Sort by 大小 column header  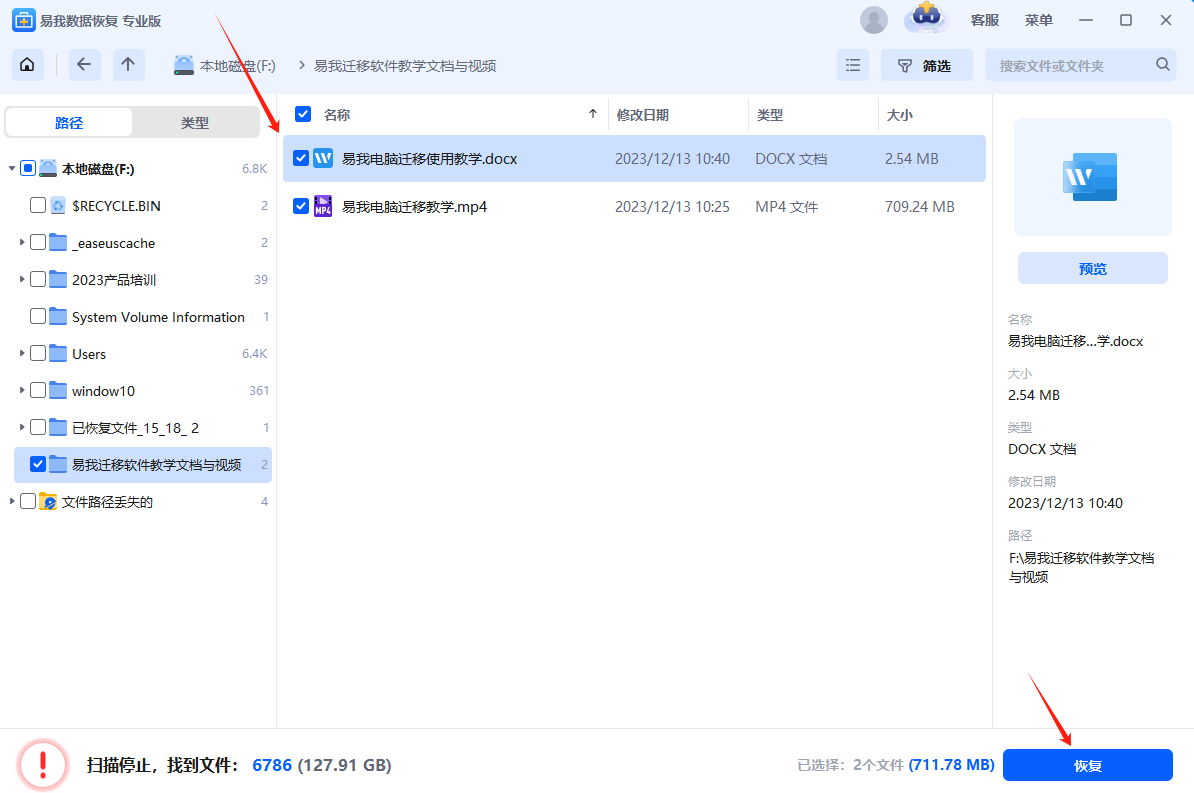pos(899,115)
